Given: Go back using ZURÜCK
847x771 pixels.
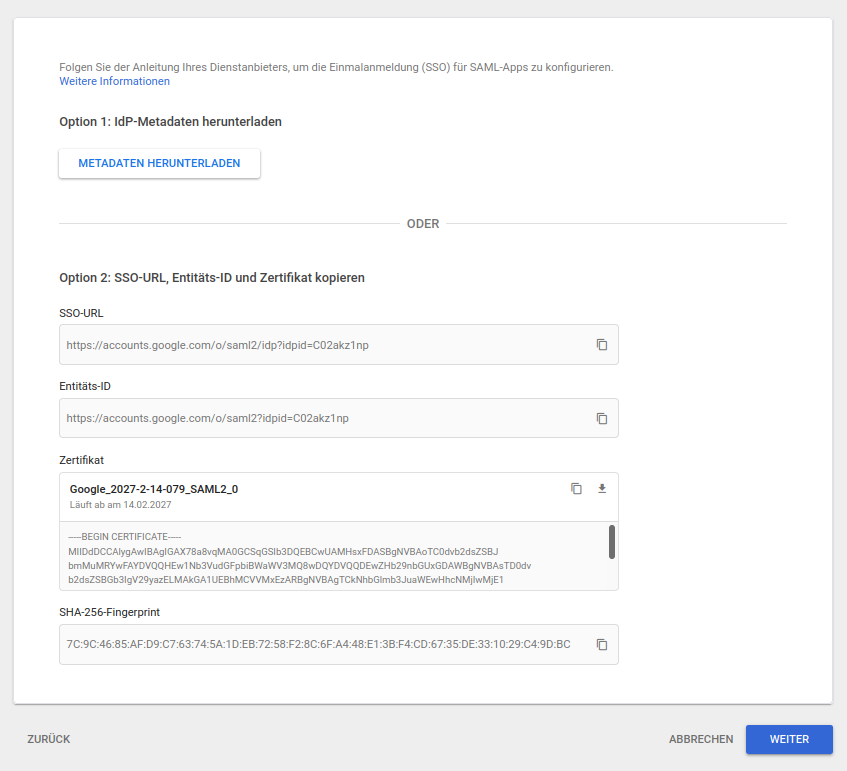Looking at the screenshot, I should coord(49,740).
